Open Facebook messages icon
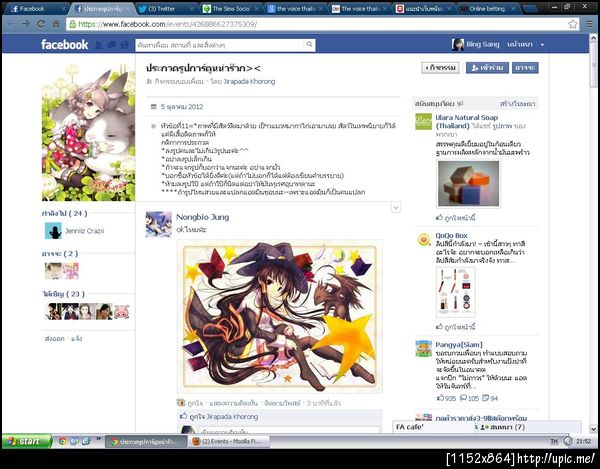This screenshot has width=600, height=469. [x=111, y=45]
